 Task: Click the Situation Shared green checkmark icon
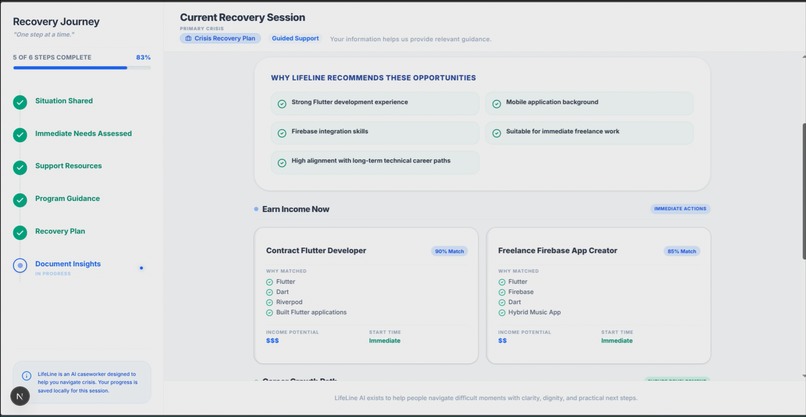(x=20, y=102)
